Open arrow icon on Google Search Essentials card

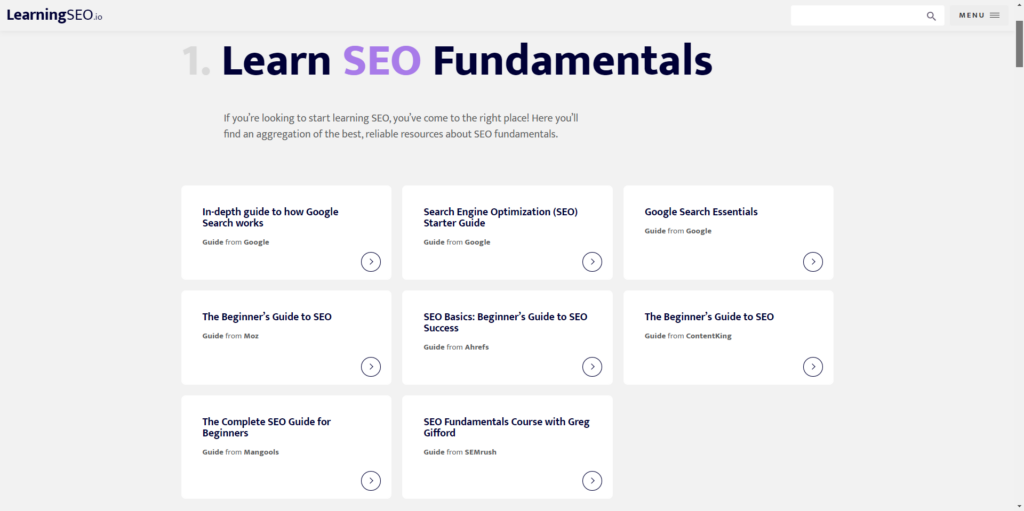pyautogui.click(x=813, y=262)
